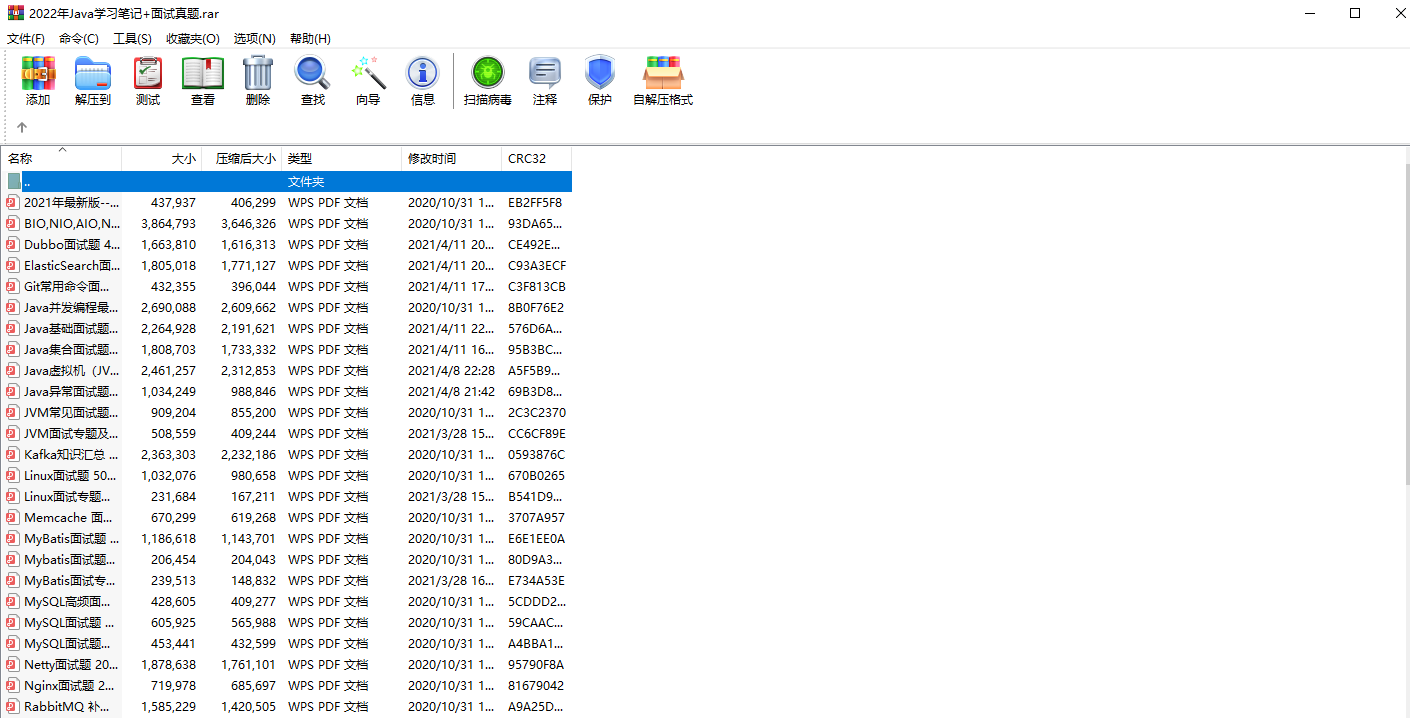Viewport: 1410px width, 718px height.
Task: Click compressed size 1,761,101
Action: point(248,664)
